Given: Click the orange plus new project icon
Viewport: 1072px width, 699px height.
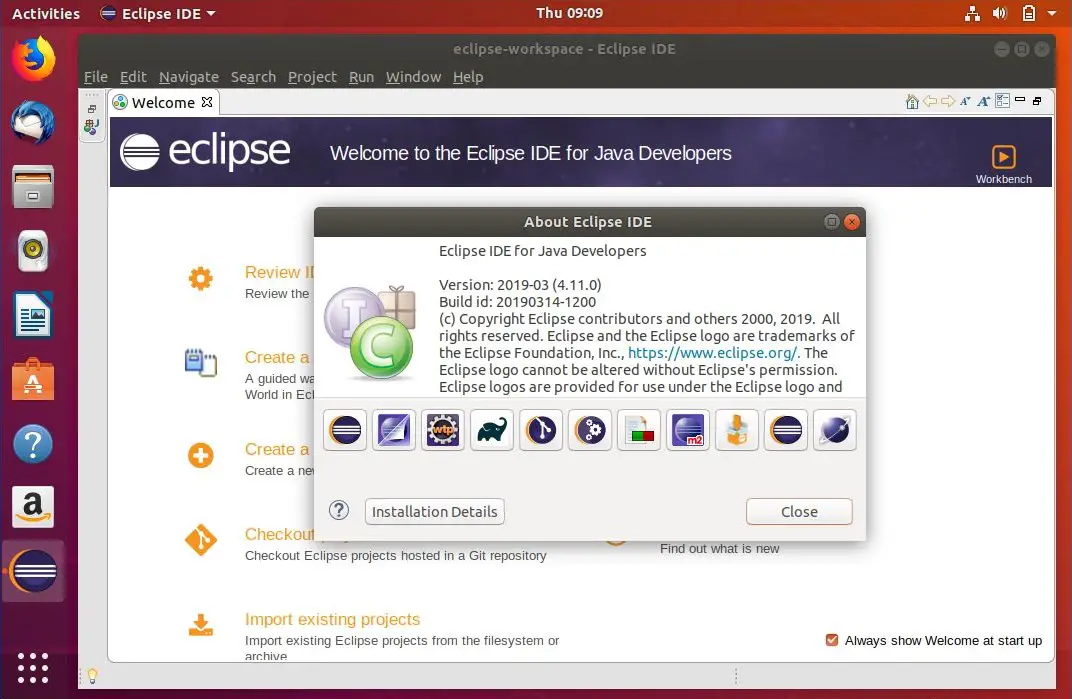Looking at the screenshot, I should (200, 456).
